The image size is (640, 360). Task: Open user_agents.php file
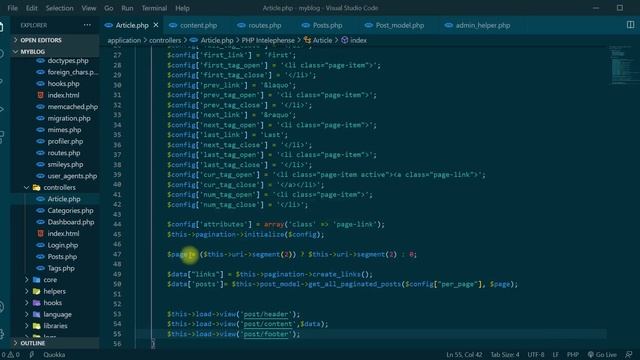click(72, 176)
